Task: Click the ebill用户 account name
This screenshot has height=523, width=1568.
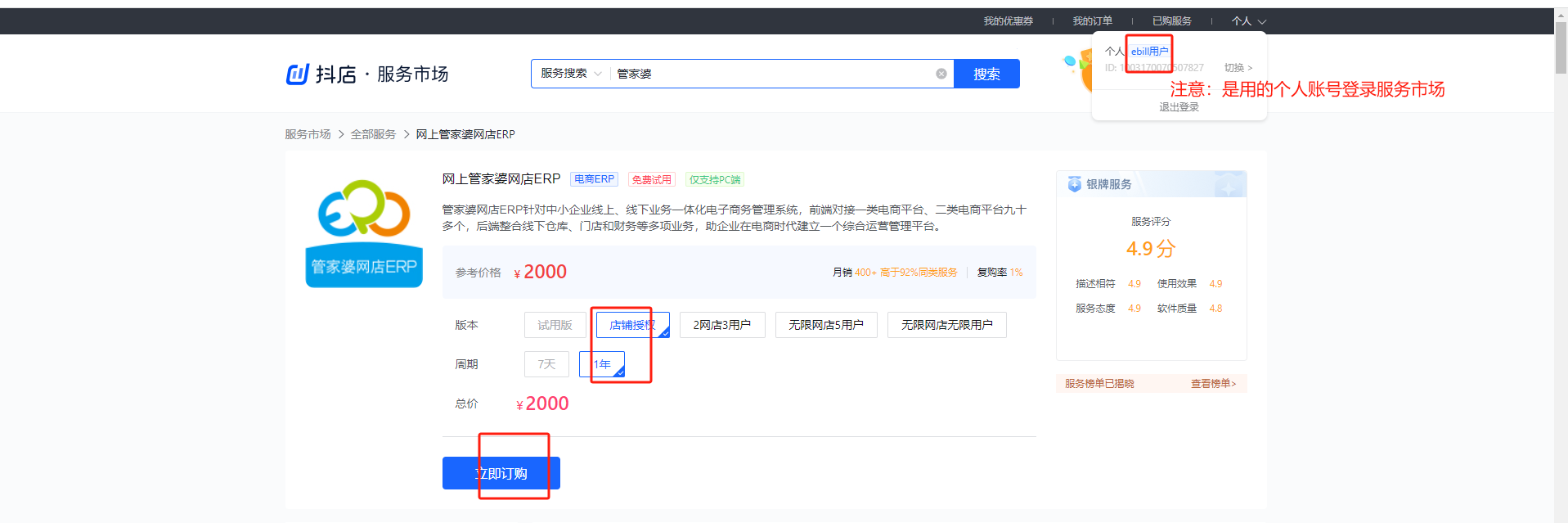Action: pos(1149,52)
